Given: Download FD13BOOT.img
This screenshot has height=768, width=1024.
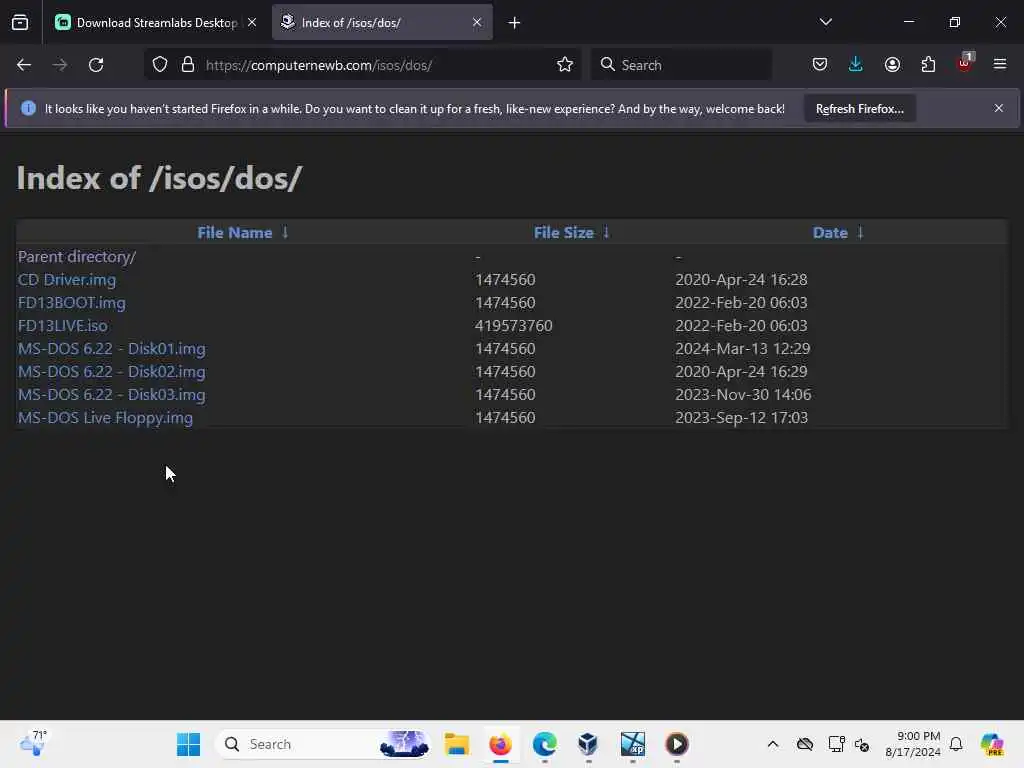Looking at the screenshot, I should (x=71, y=302).
